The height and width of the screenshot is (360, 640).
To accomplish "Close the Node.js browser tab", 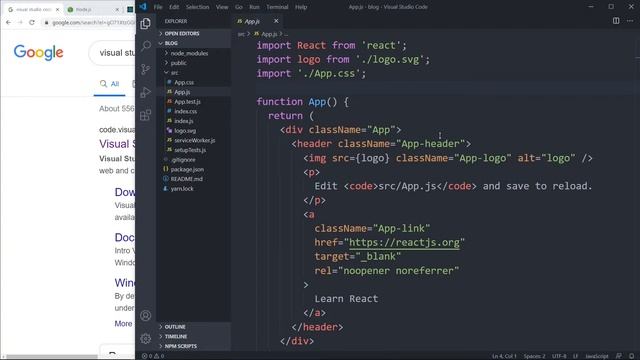I will coord(117,9).
